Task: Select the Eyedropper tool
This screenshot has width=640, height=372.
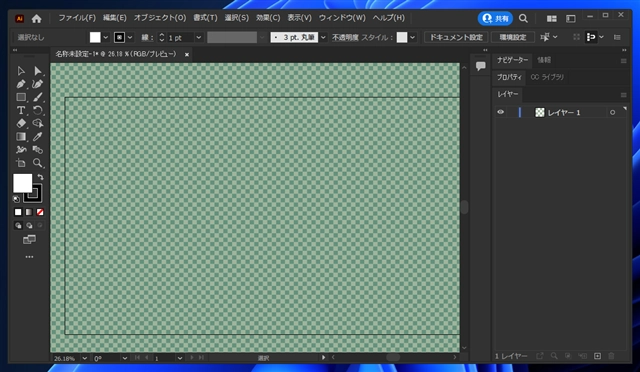Action: coord(38,136)
